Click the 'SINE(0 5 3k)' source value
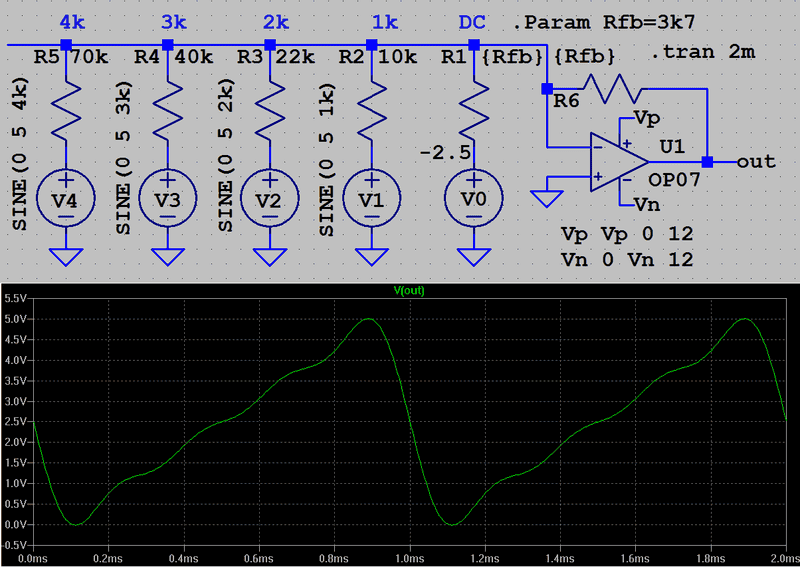This screenshot has width=800, height=567. point(122,158)
